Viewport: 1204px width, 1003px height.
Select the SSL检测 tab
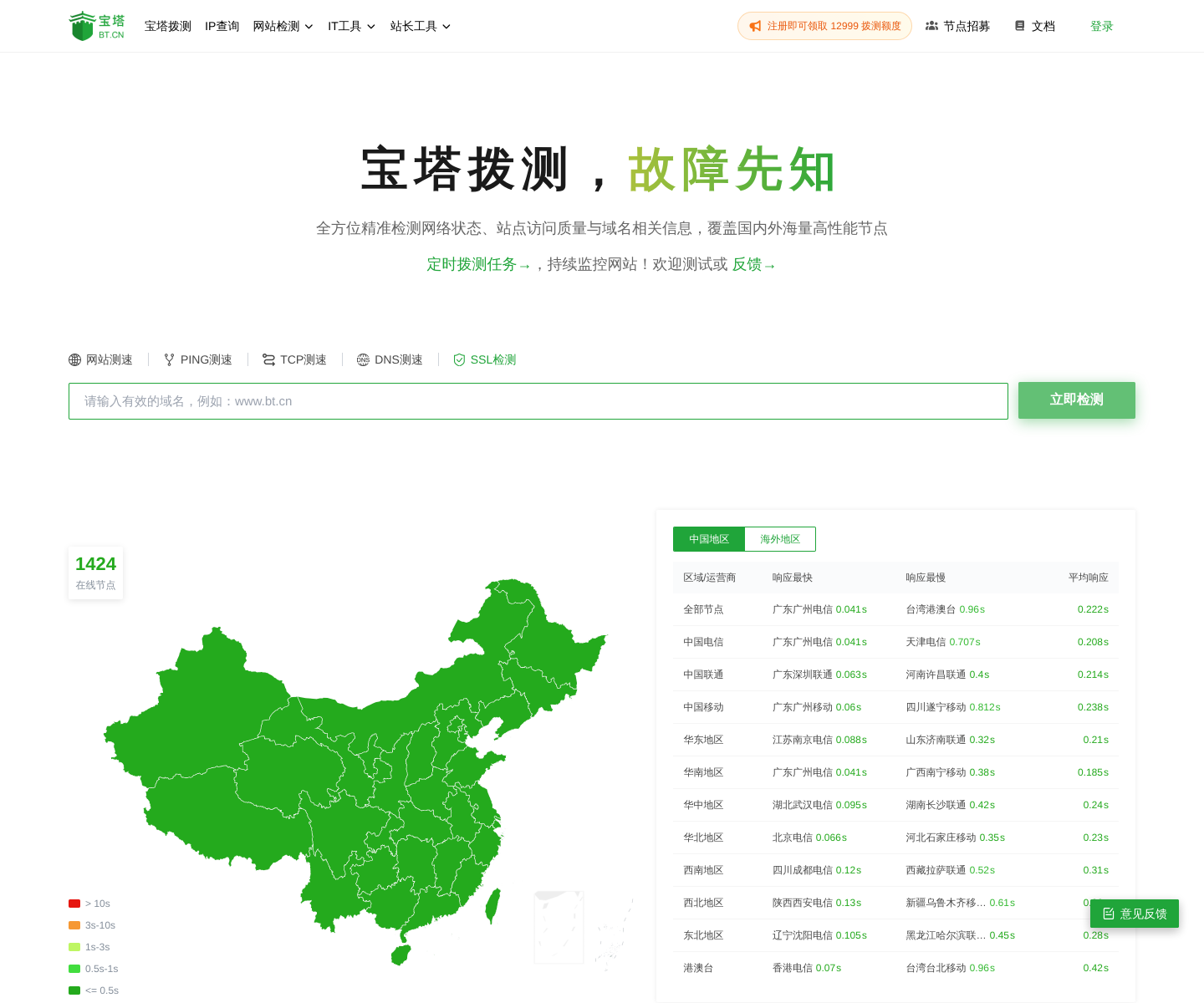(485, 359)
